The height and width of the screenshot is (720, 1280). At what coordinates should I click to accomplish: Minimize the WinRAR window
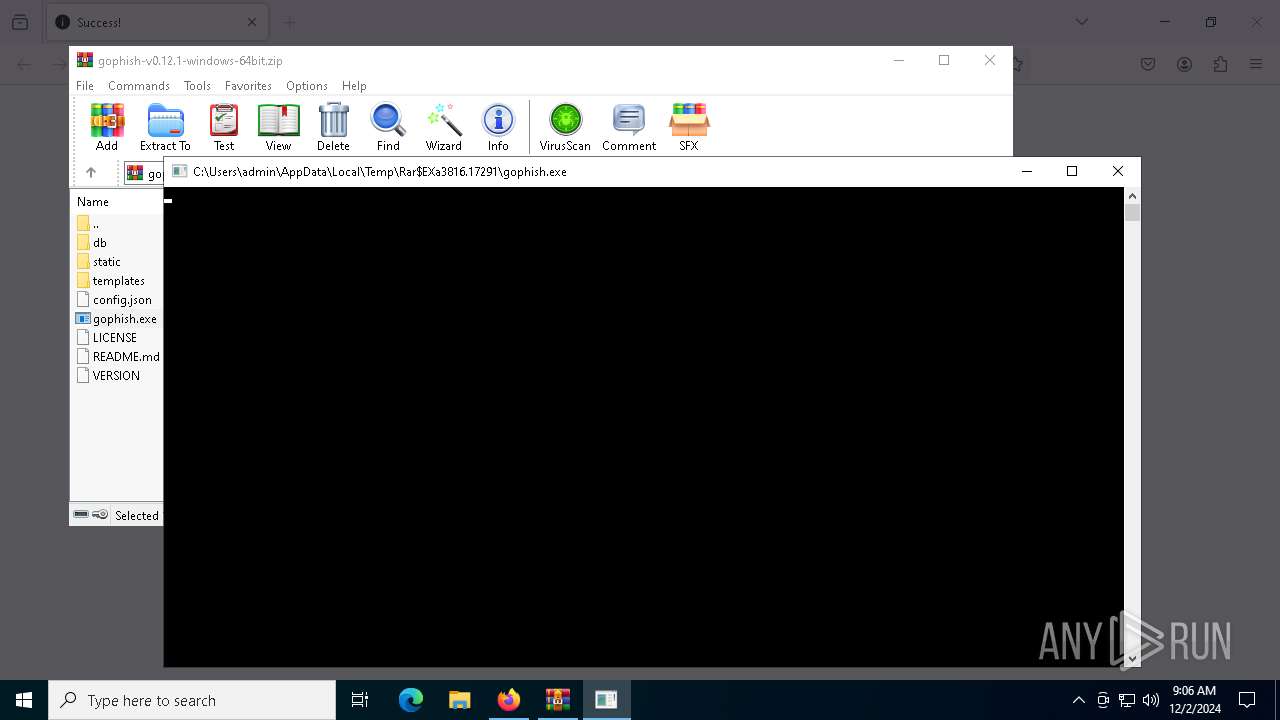point(898,60)
